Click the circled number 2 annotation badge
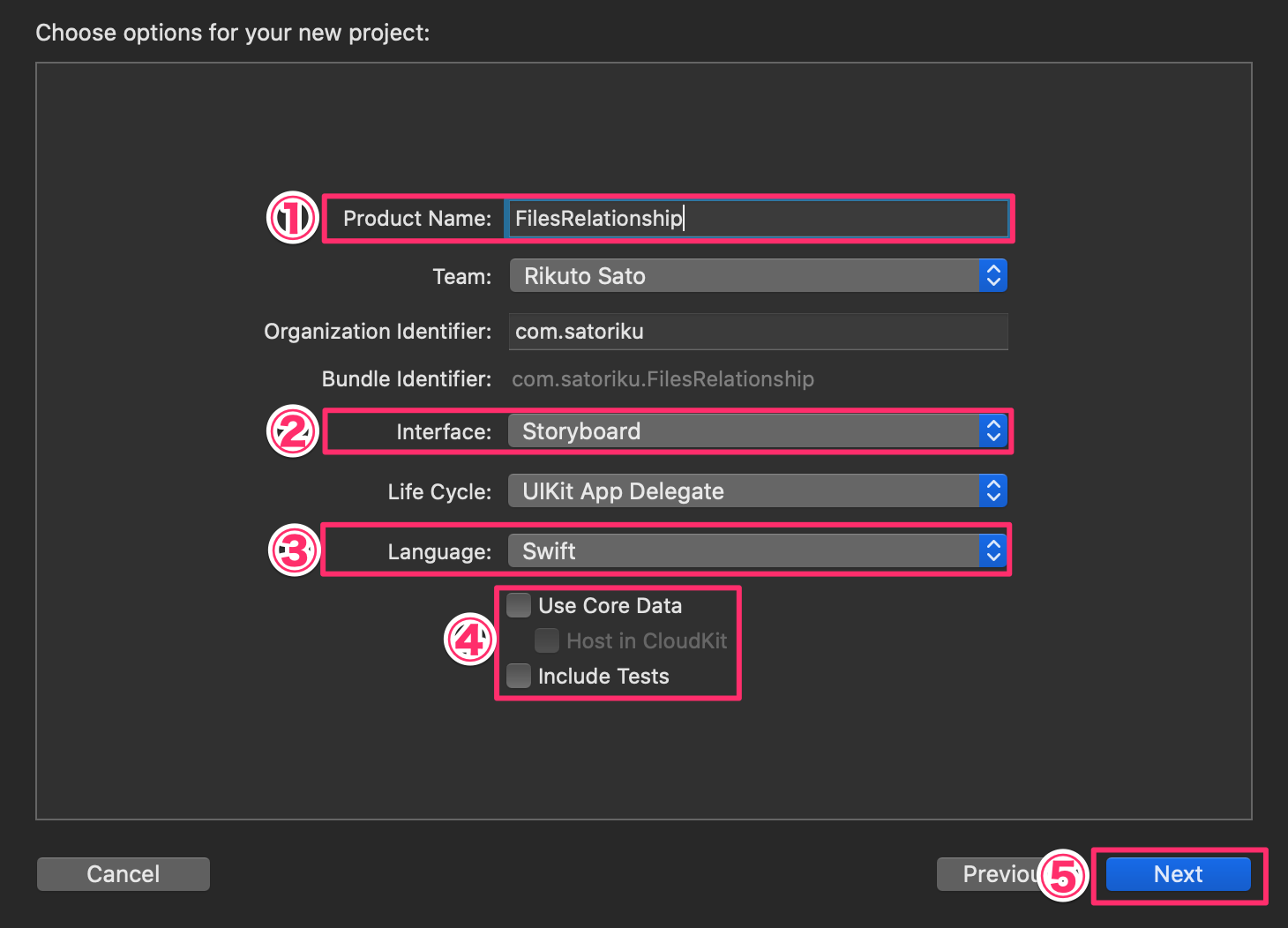 tap(292, 431)
